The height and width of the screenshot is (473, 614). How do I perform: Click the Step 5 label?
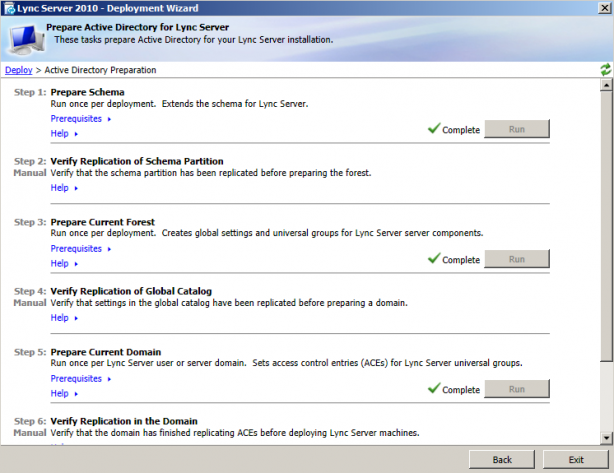point(30,352)
